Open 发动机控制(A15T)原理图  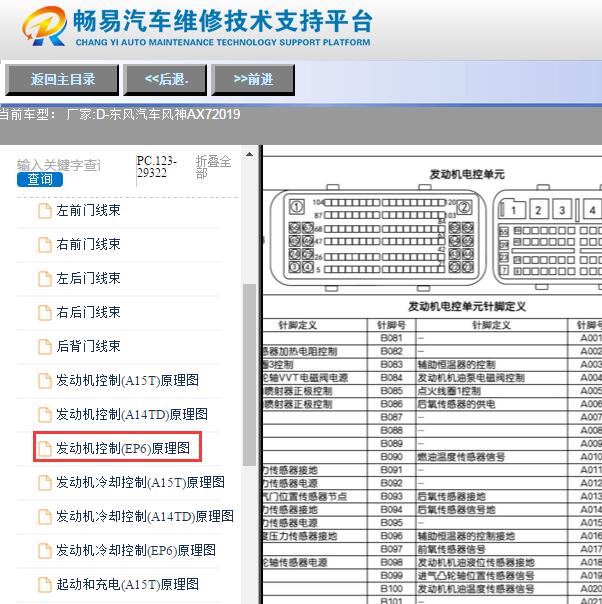point(127,381)
